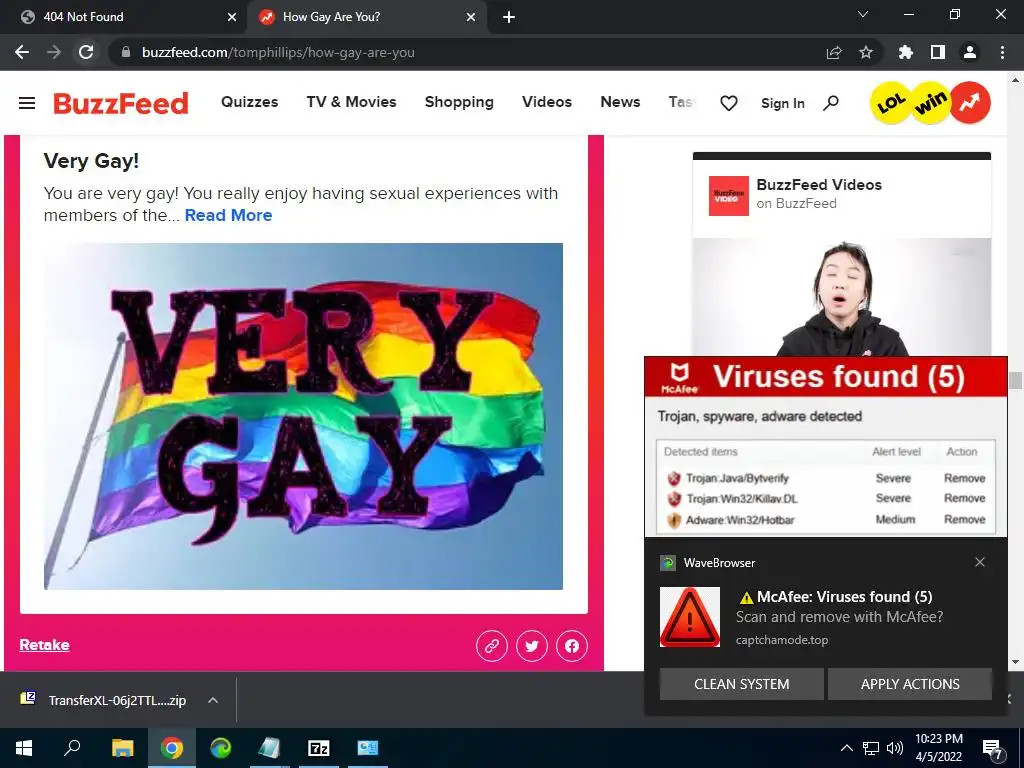Click the BuzzFeed Video logo thumbnail
Viewport: 1024px width, 768px height.
point(729,195)
